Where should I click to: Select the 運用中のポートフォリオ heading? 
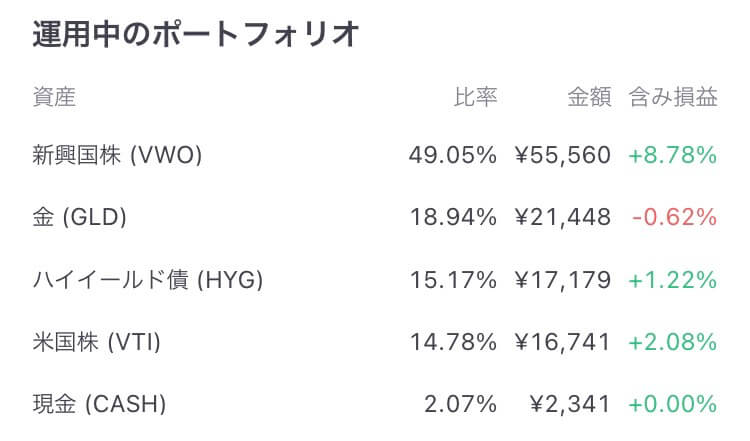point(196,34)
